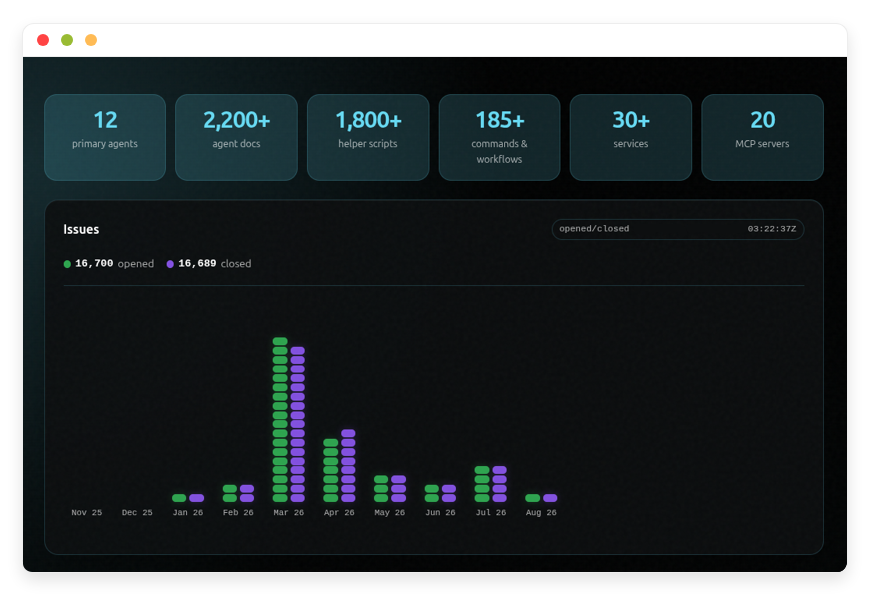Click the Jul 26 axis label

(x=490, y=512)
